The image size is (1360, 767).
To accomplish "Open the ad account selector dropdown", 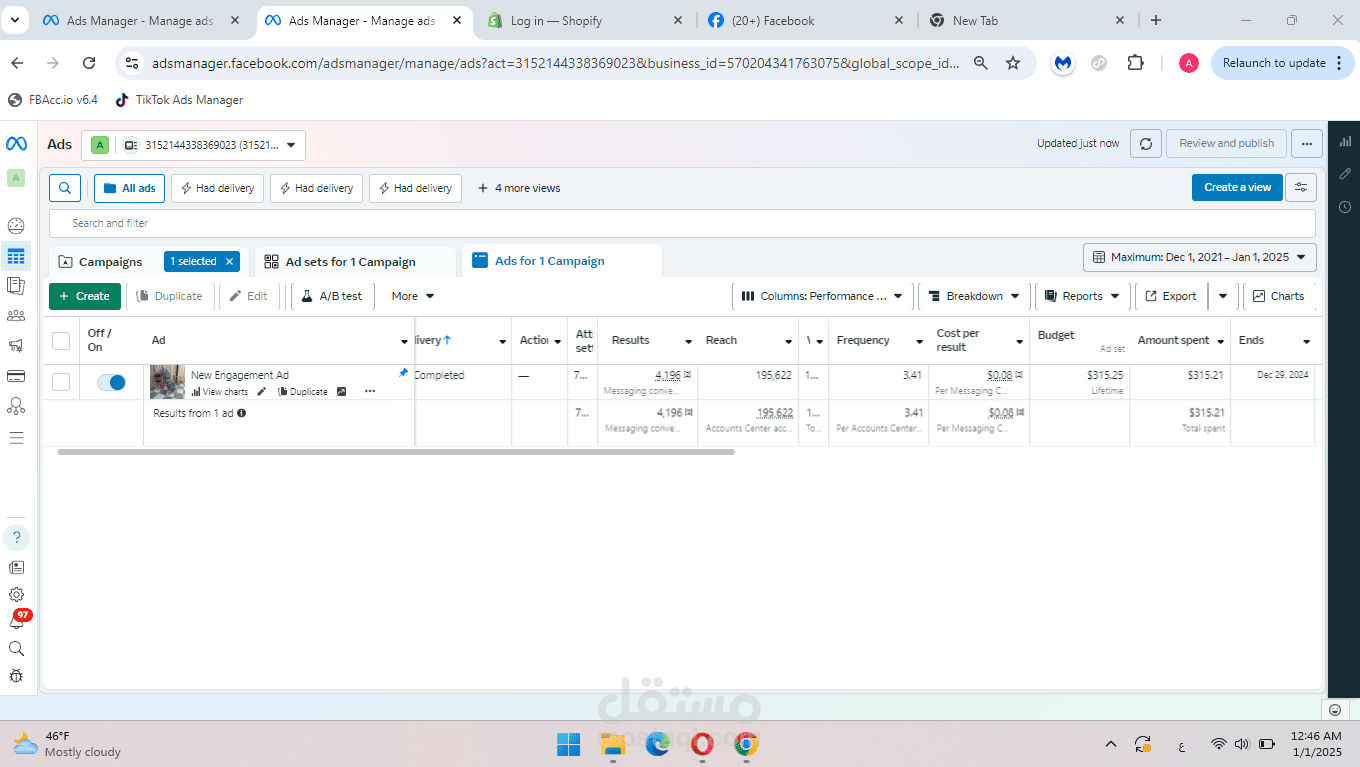I will click(x=194, y=145).
